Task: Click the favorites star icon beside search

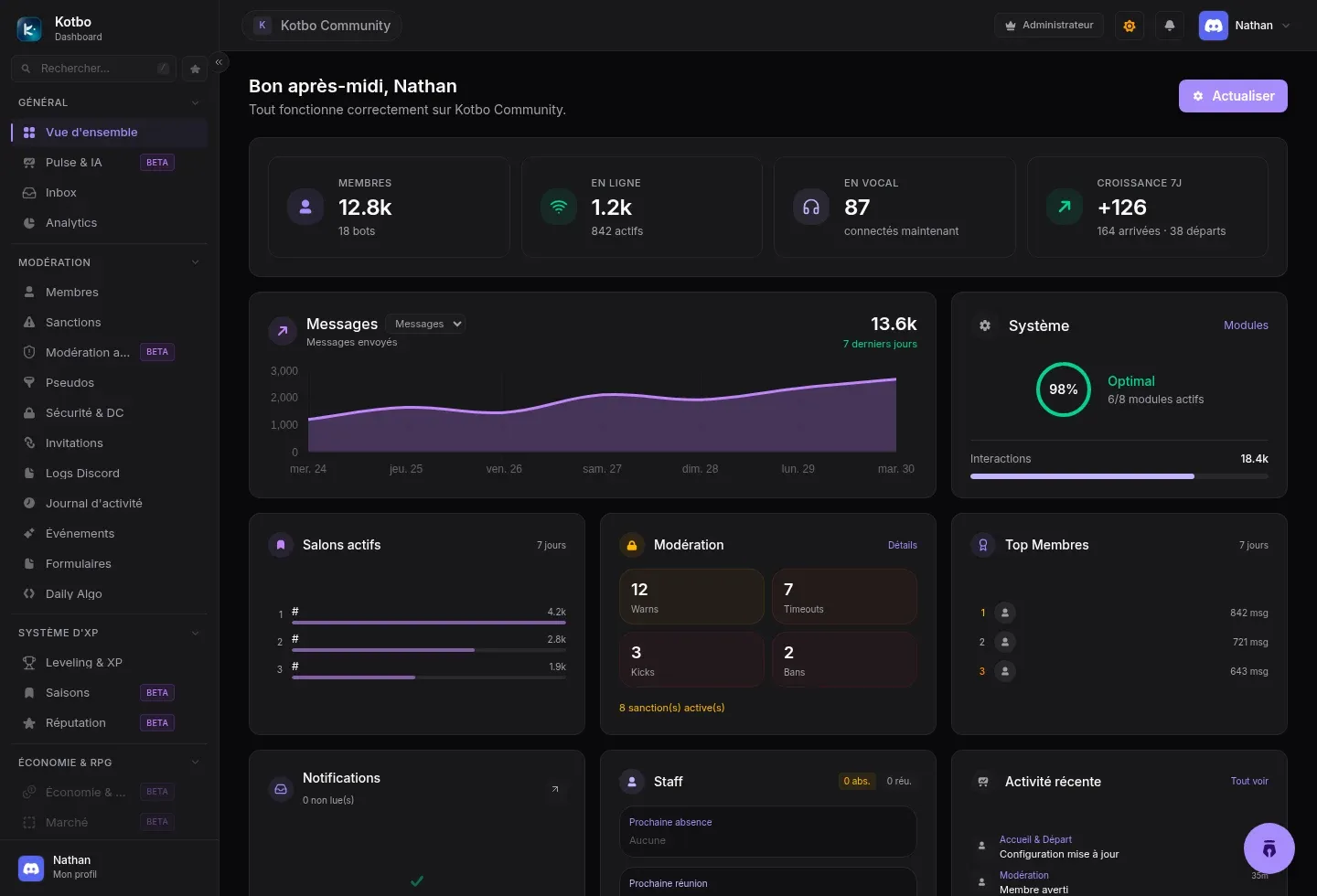Action: tap(195, 69)
